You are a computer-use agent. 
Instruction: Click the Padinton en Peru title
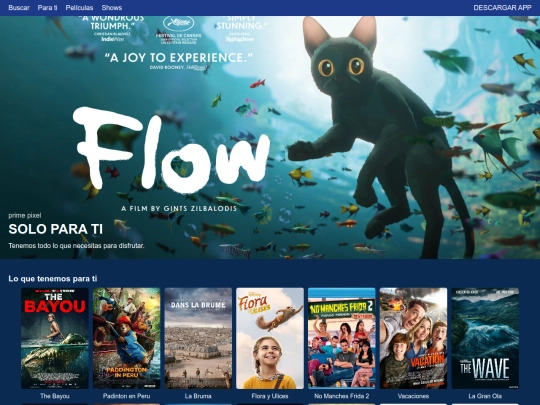126,396
